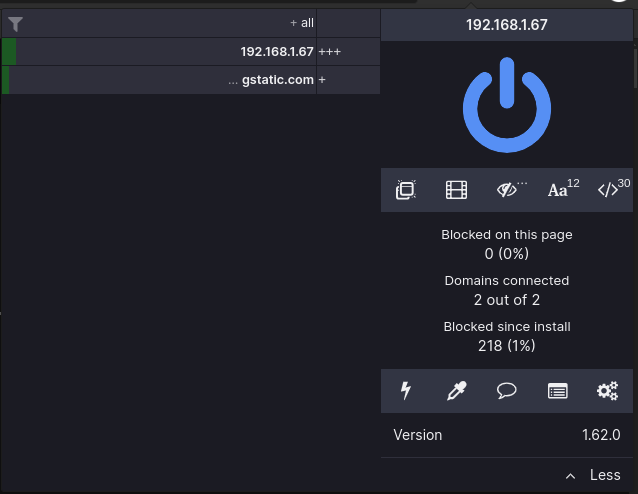Screen dimensions: 638x494
Task: Toggle the block all popups icon
Action: pyautogui.click(x=405, y=190)
